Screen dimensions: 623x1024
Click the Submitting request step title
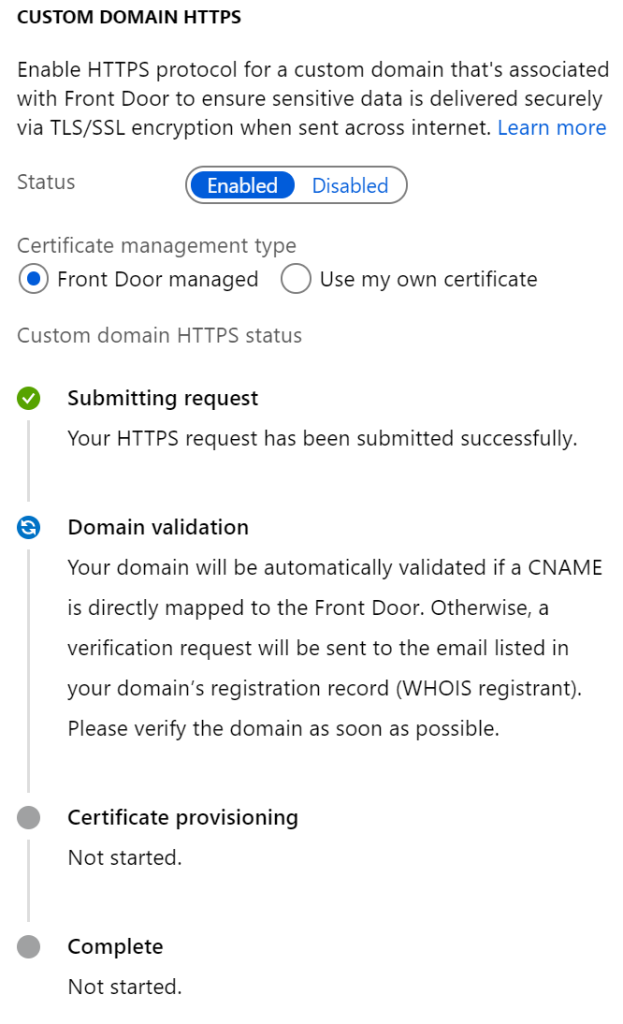pos(163,398)
